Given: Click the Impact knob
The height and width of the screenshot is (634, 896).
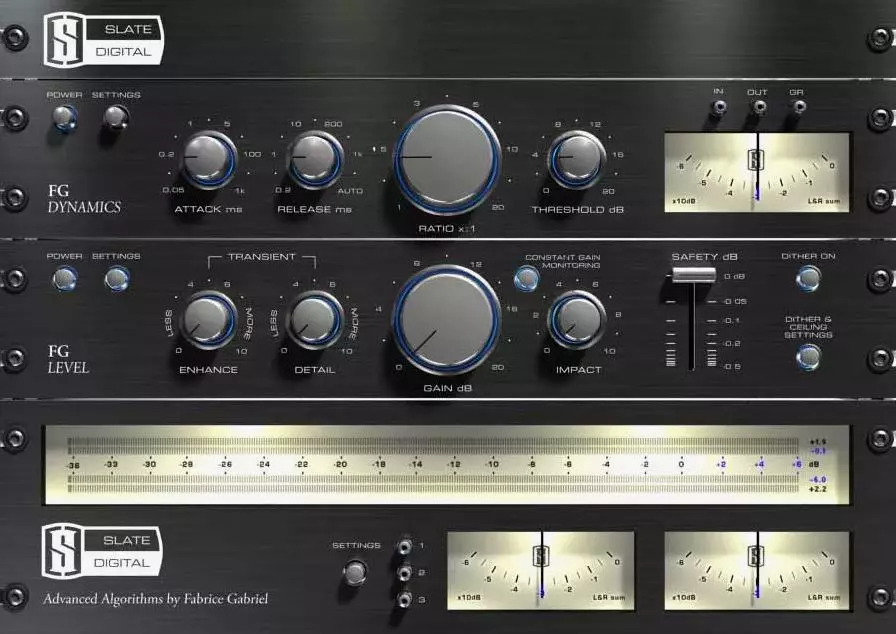Looking at the screenshot, I should tap(577, 319).
